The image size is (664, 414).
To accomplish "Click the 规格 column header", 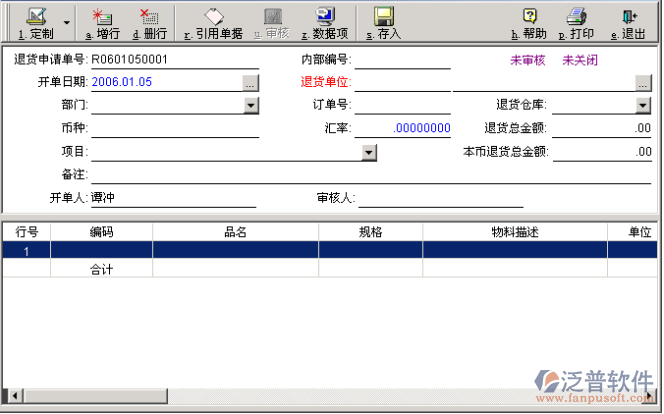I will pos(371,232).
